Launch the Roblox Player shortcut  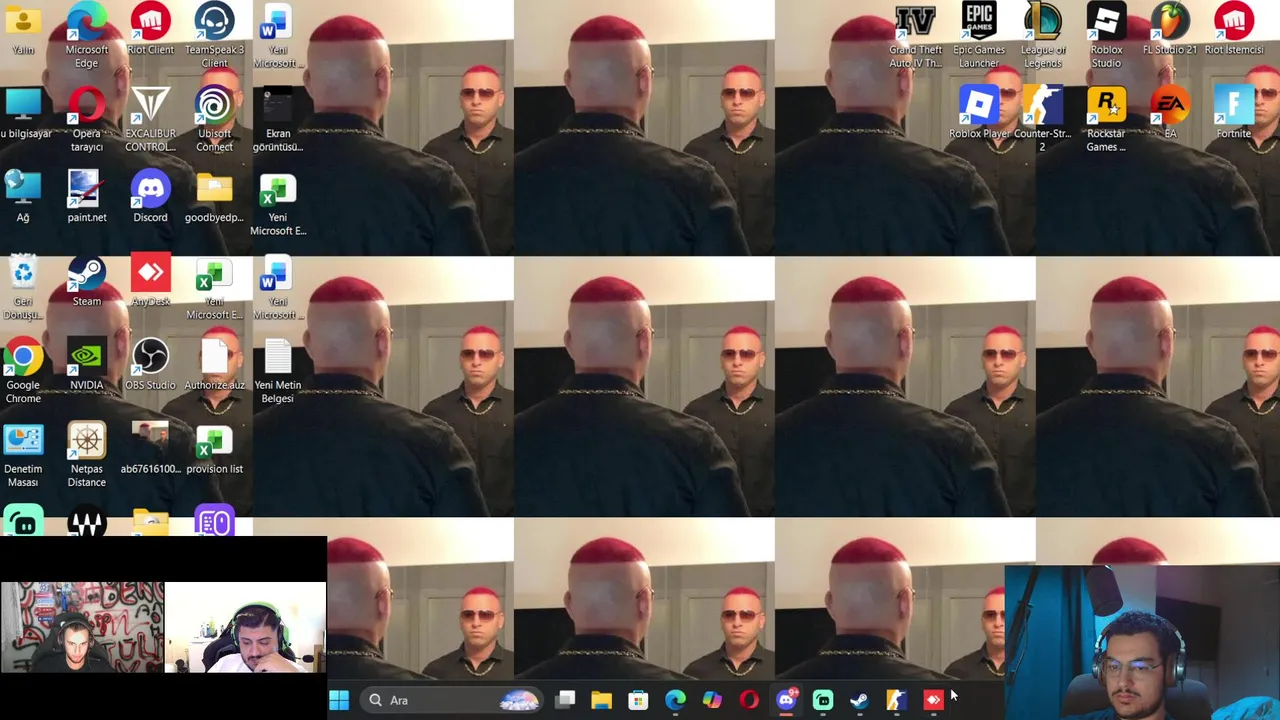pos(979,113)
